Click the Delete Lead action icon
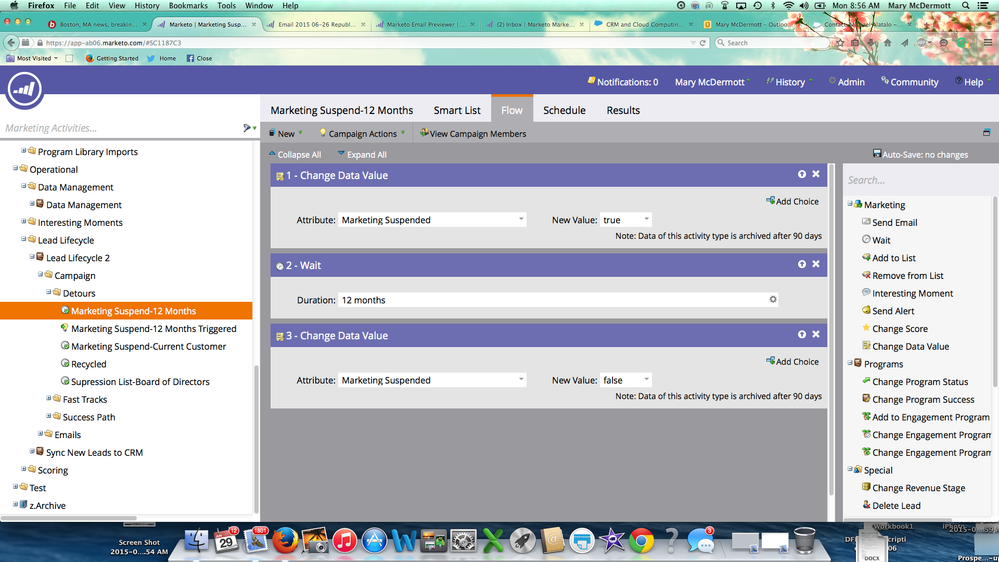The height and width of the screenshot is (562, 999). tap(866, 505)
